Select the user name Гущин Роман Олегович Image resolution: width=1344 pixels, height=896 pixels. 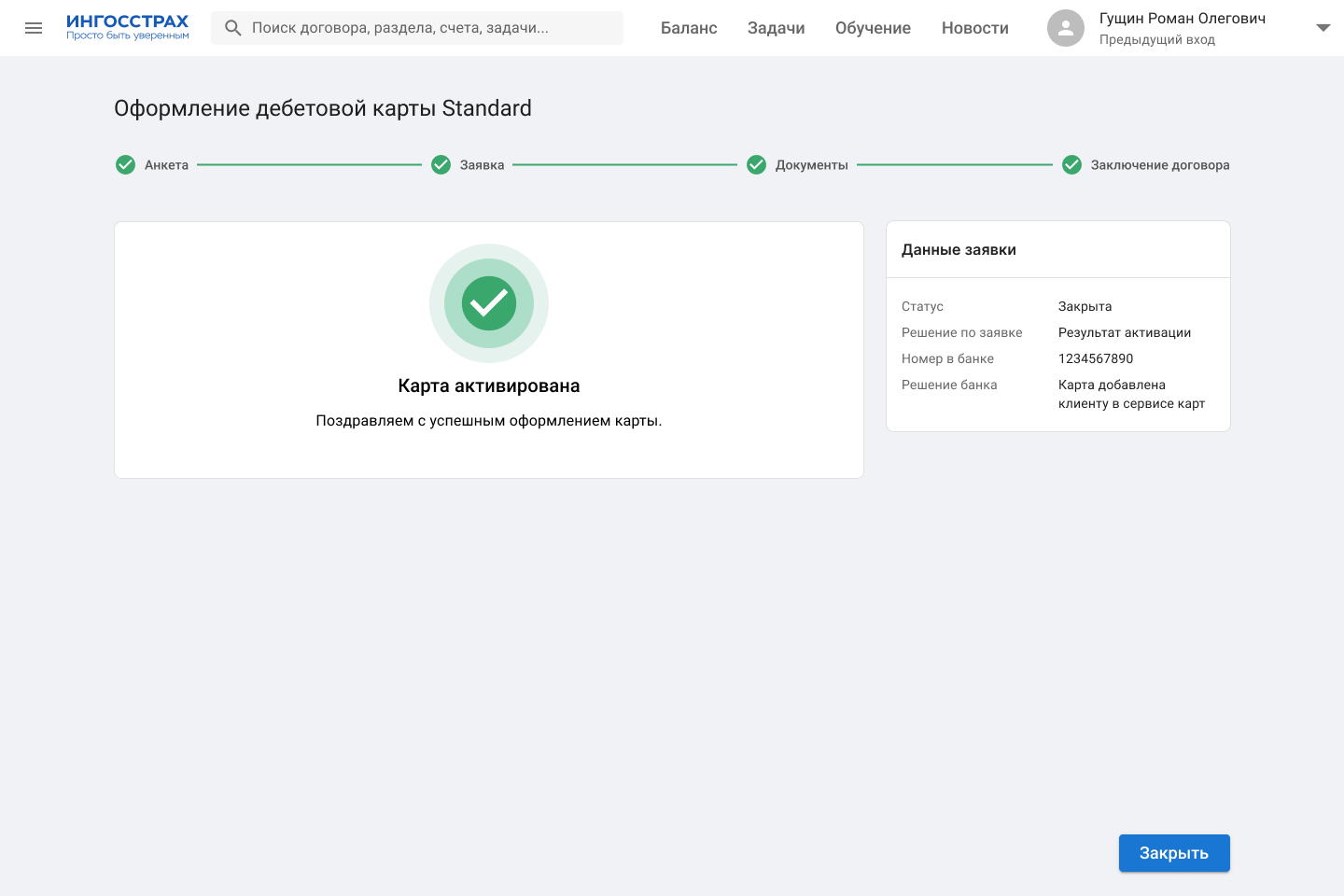[x=1183, y=19]
